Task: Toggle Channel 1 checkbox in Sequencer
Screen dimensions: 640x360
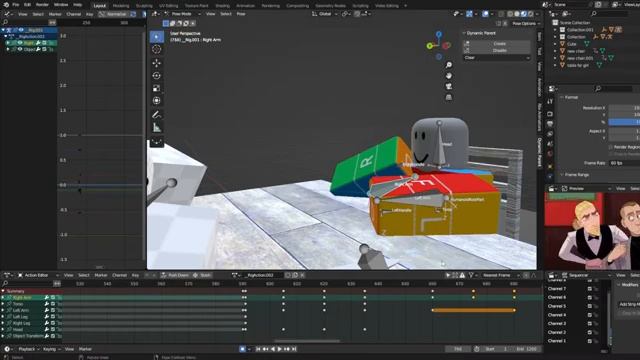Action: click(589, 341)
